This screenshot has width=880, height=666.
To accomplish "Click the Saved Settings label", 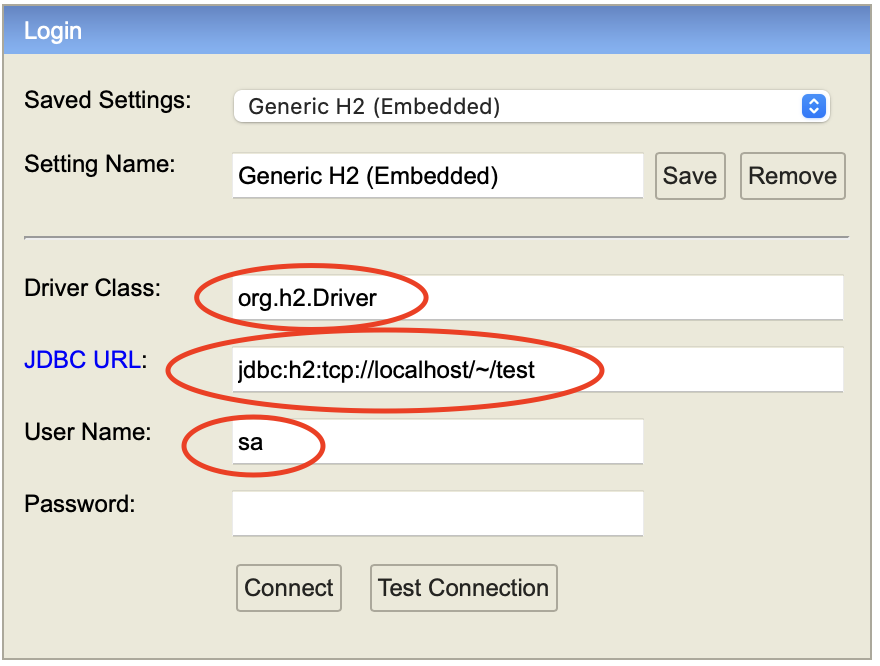I will 108,100.
